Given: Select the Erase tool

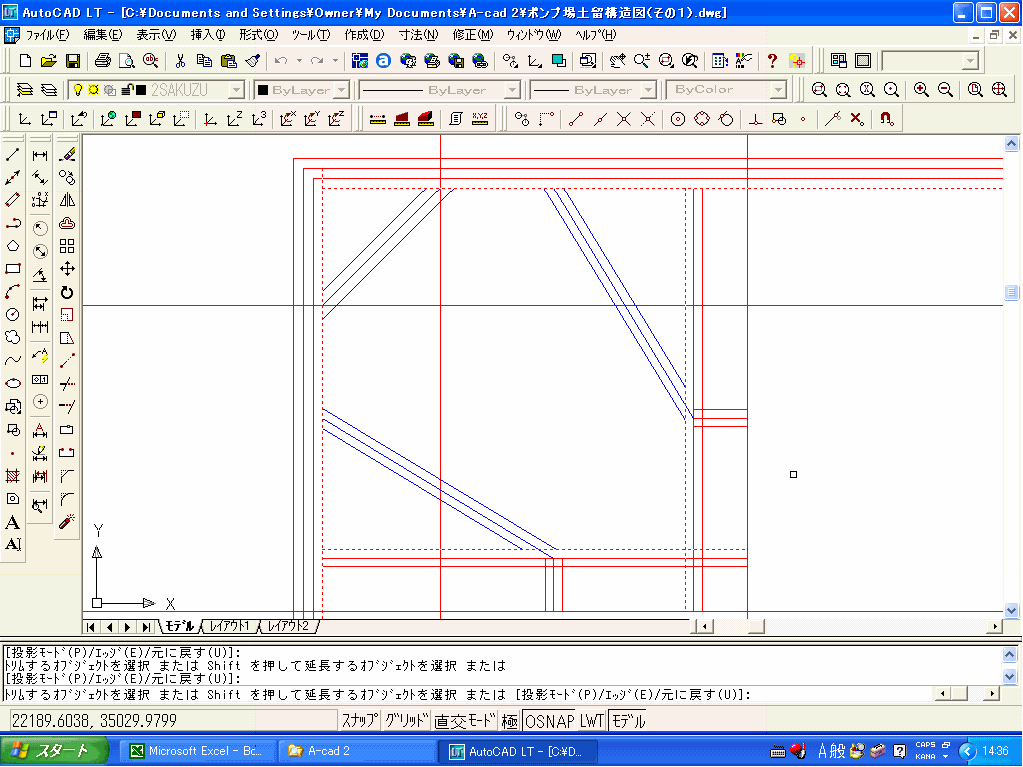Looking at the screenshot, I should point(67,155).
